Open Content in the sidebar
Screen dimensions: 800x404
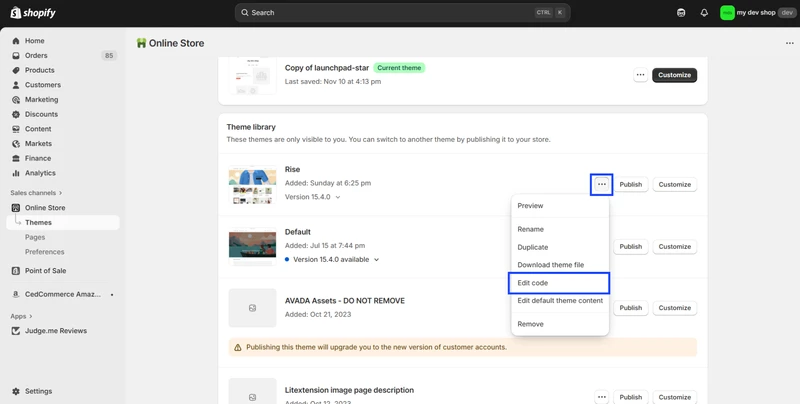point(38,129)
